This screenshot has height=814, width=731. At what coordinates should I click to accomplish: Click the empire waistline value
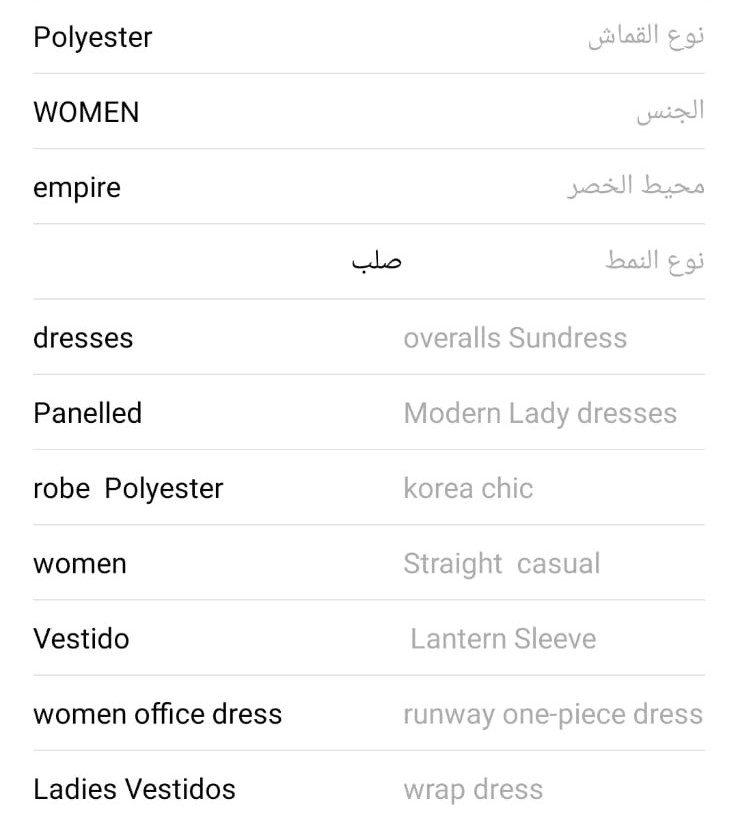77,188
